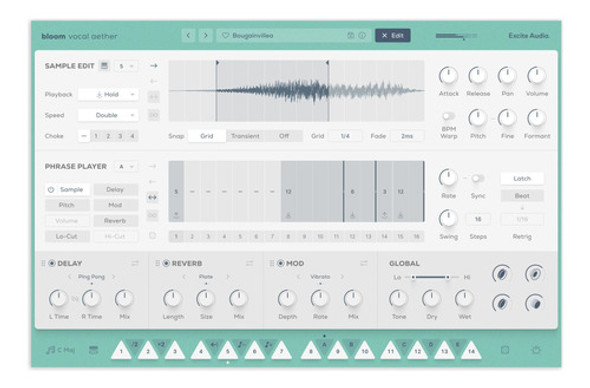Open the Playback mode dropdown set to Hold
590x388 pixels.
point(108,94)
